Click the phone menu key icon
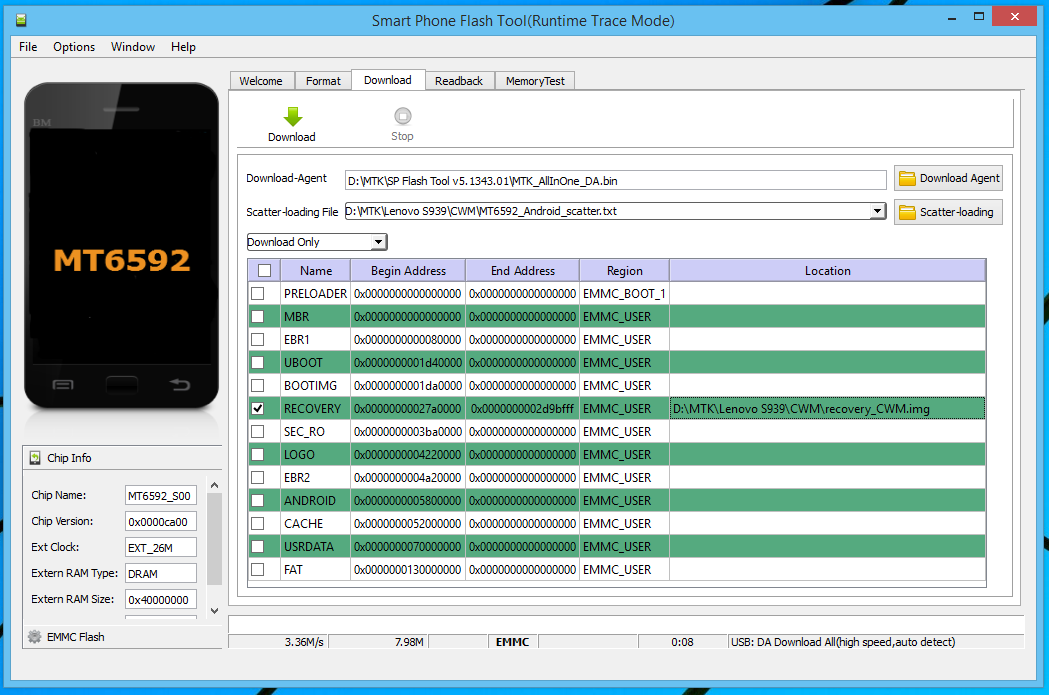Viewport: 1049px width, 695px height. (x=63, y=385)
